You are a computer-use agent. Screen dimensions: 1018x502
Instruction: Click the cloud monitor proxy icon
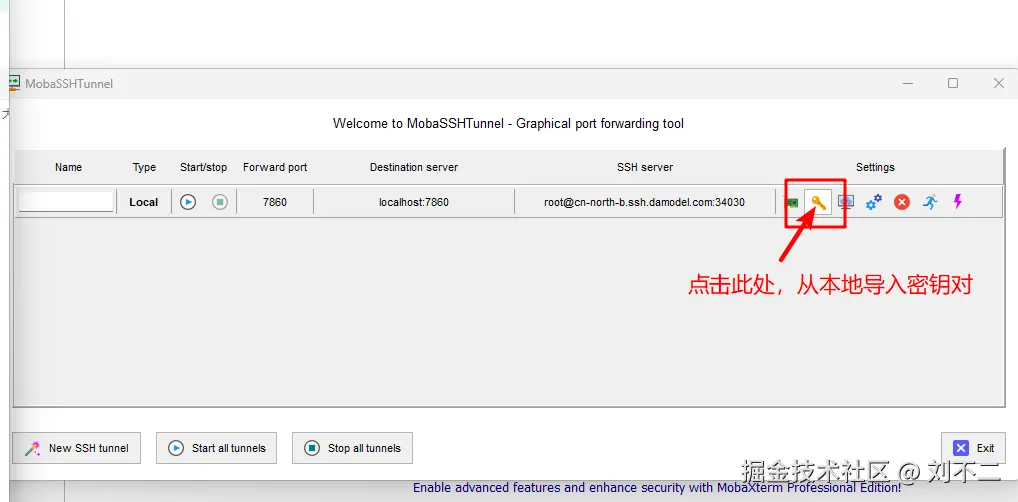coord(845,202)
